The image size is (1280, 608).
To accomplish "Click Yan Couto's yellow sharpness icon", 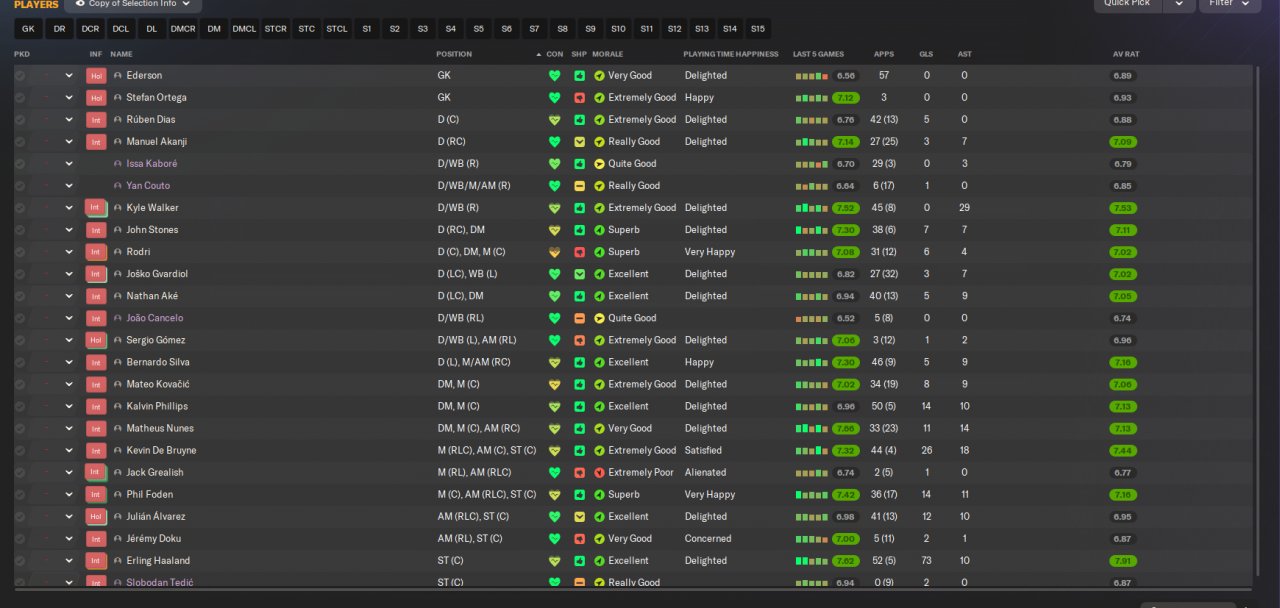I will click(x=579, y=185).
